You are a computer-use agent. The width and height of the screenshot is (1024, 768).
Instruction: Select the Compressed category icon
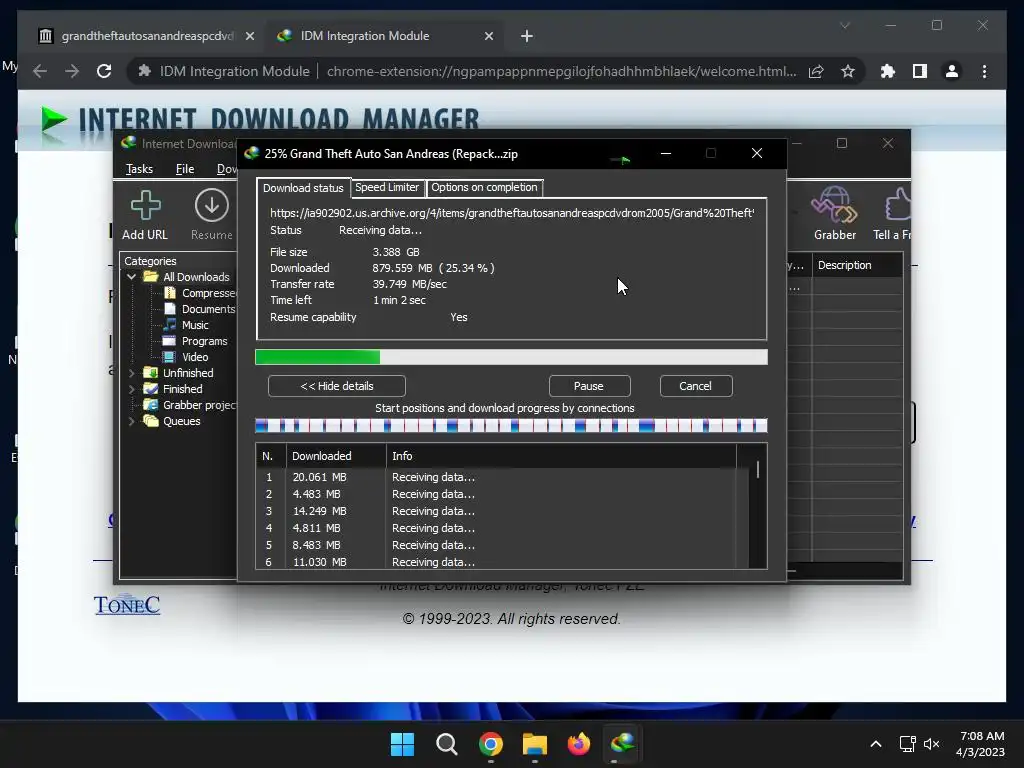pyautogui.click(x=170, y=293)
